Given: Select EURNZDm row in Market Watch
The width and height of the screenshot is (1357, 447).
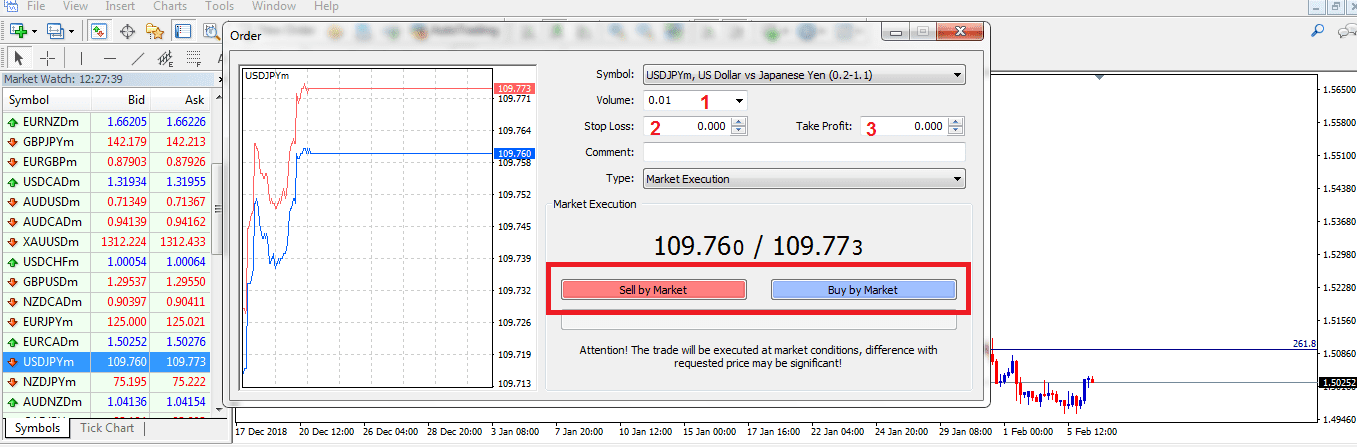Looking at the screenshot, I should coord(107,121).
